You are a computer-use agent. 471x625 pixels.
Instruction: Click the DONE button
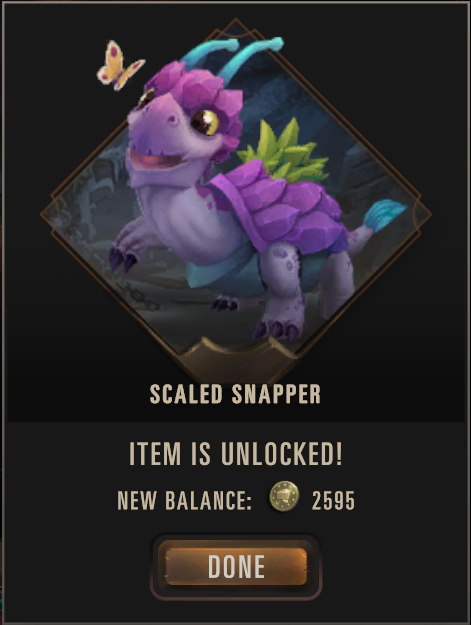(x=236, y=566)
